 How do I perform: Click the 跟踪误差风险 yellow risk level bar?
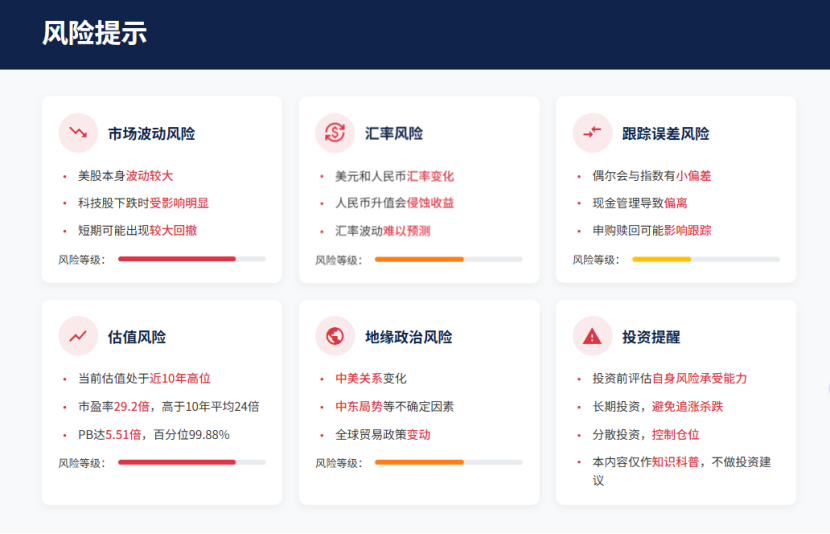[x=705, y=259]
